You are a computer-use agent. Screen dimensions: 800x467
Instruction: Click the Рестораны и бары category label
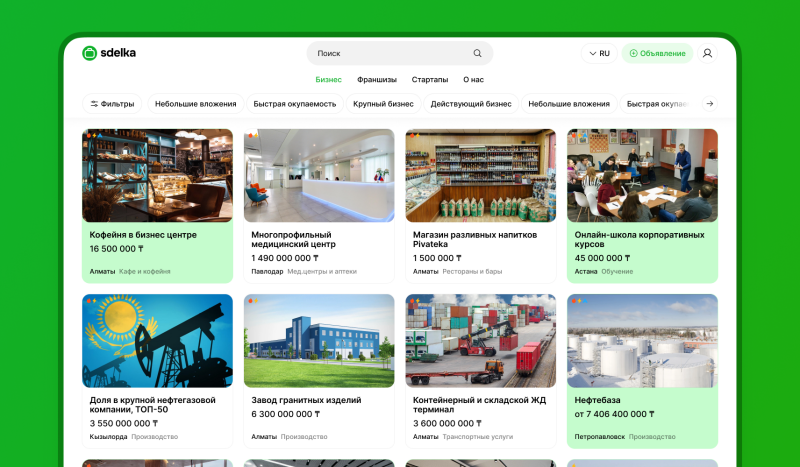(472, 272)
